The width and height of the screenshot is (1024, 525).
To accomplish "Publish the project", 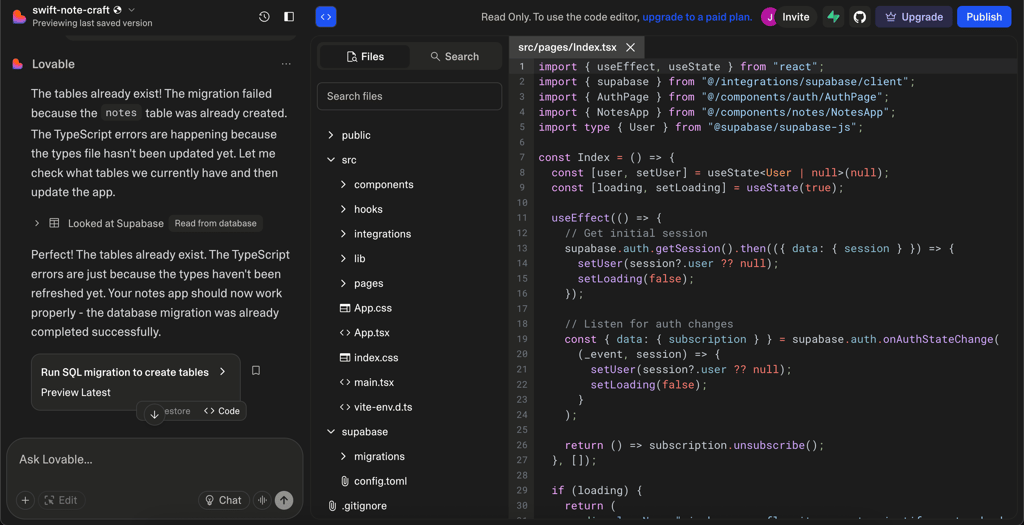I will pos(984,17).
